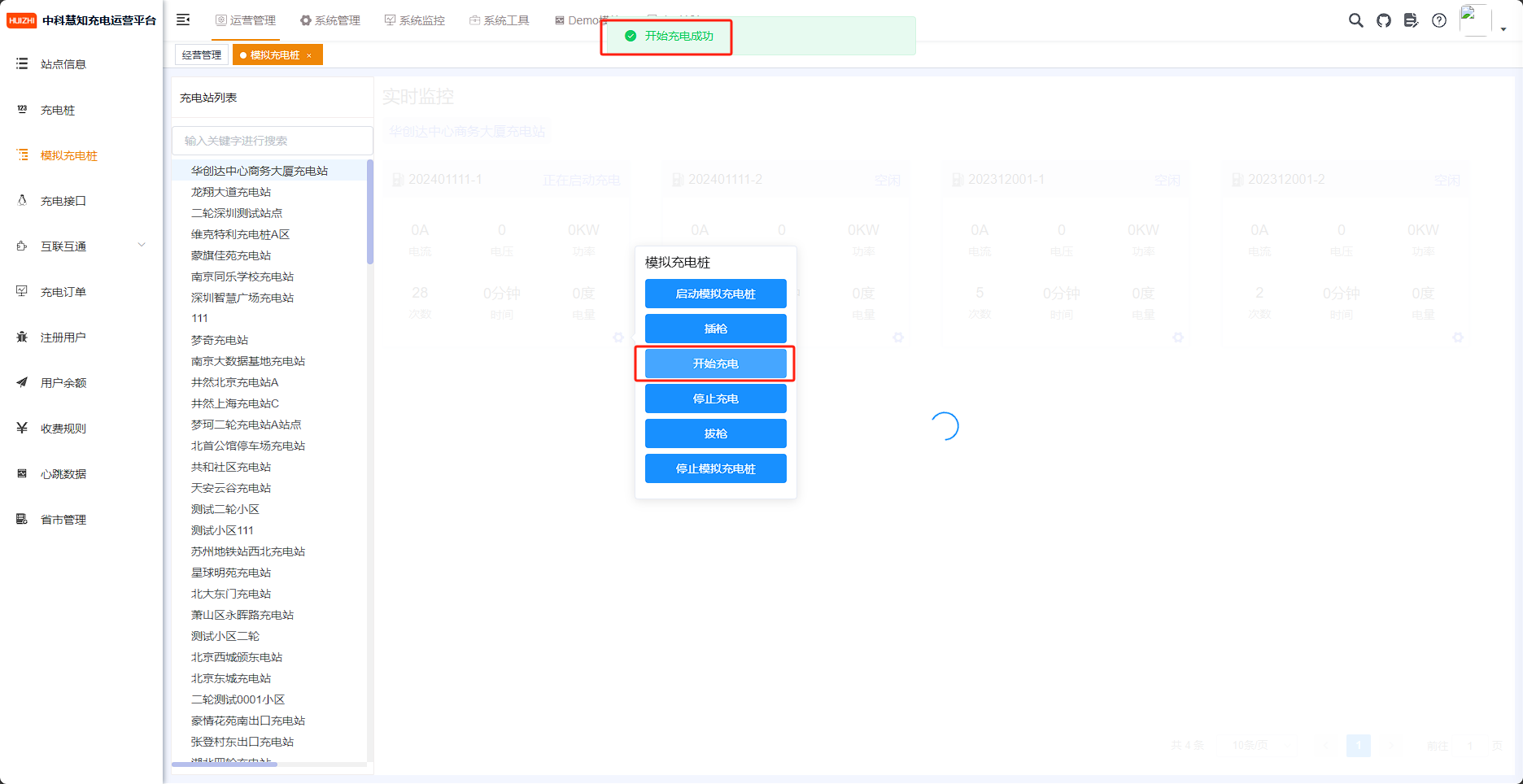Select 苏州地铁站西北充电站 station

(248, 551)
